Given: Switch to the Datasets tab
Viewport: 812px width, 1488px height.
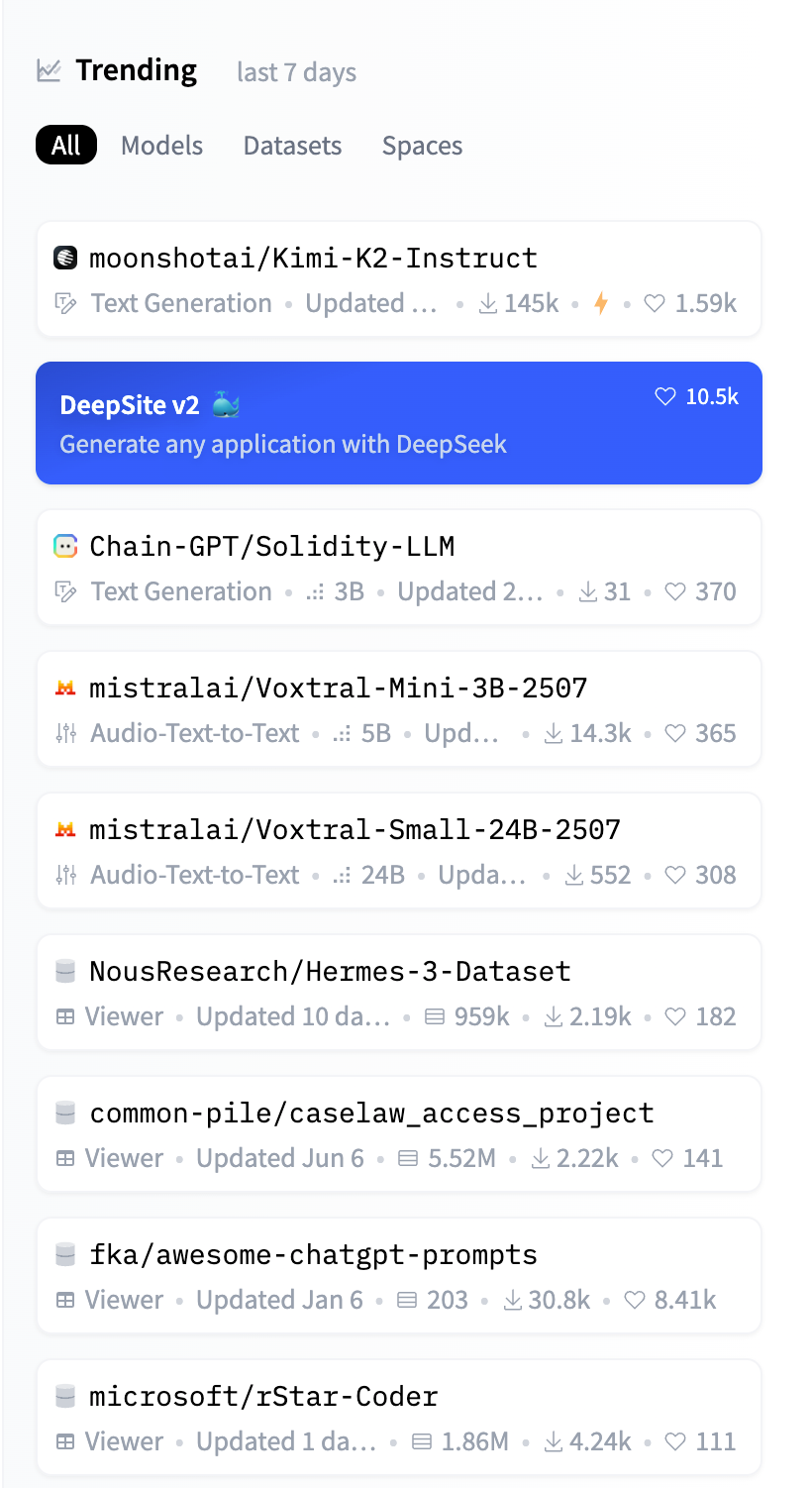Looking at the screenshot, I should 292,146.
